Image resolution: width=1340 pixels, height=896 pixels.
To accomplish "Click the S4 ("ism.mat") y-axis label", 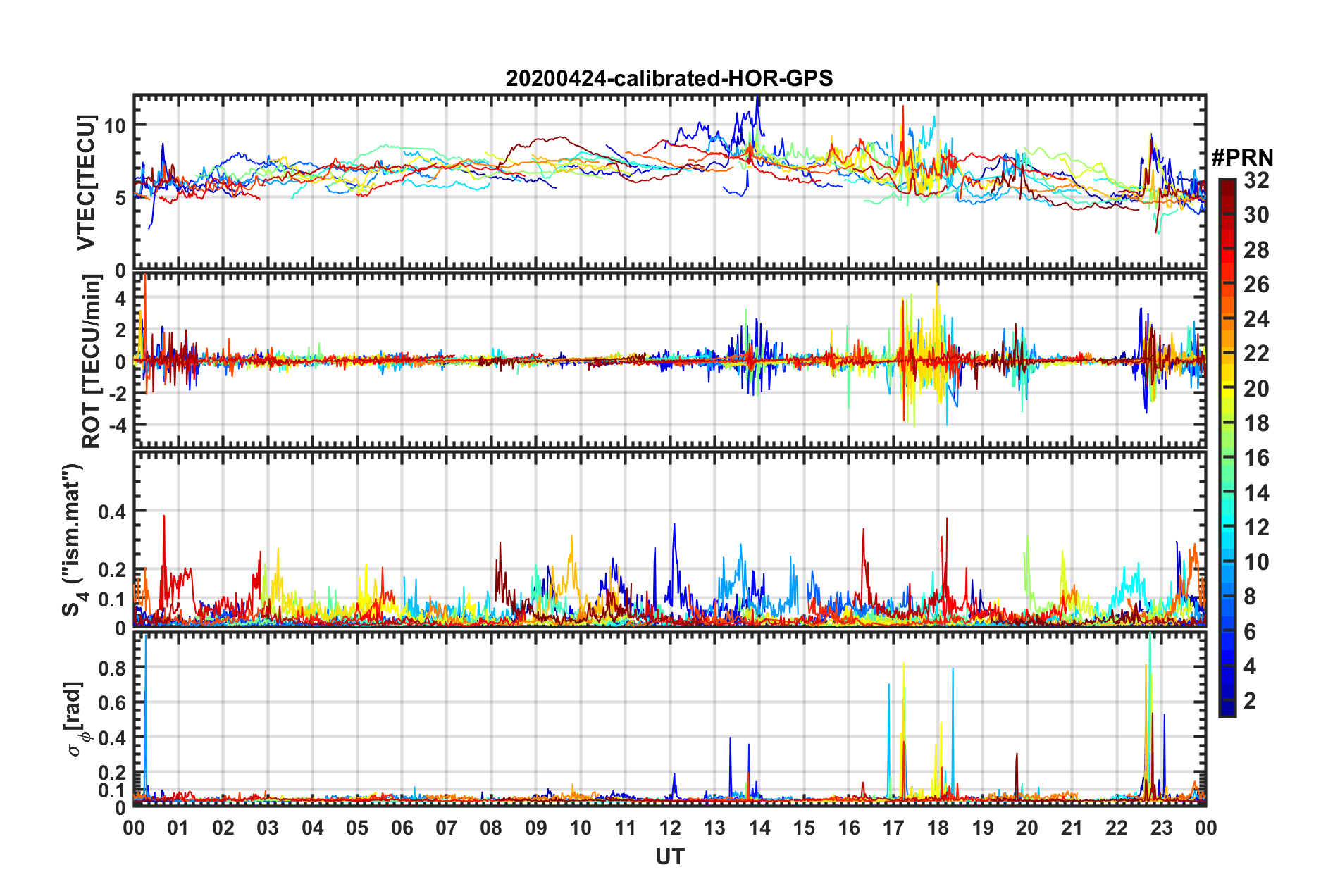I will pyautogui.click(x=73, y=540).
